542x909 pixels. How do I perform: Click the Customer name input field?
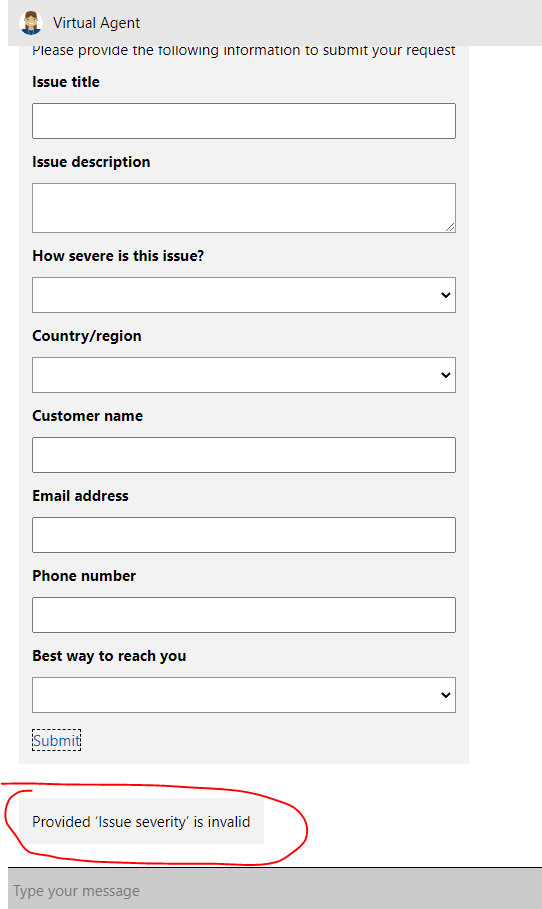(x=243, y=454)
